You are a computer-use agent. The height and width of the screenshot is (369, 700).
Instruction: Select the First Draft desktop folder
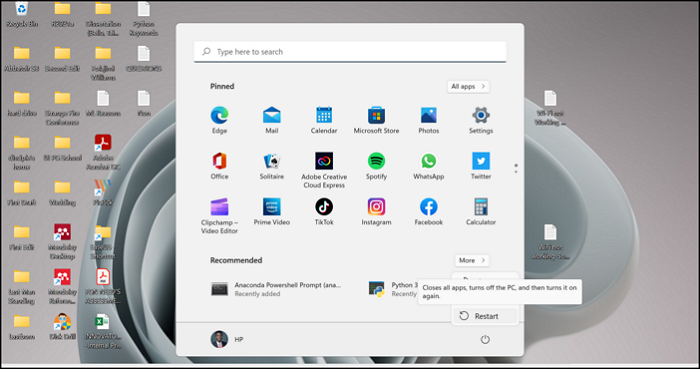pyautogui.click(x=21, y=193)
